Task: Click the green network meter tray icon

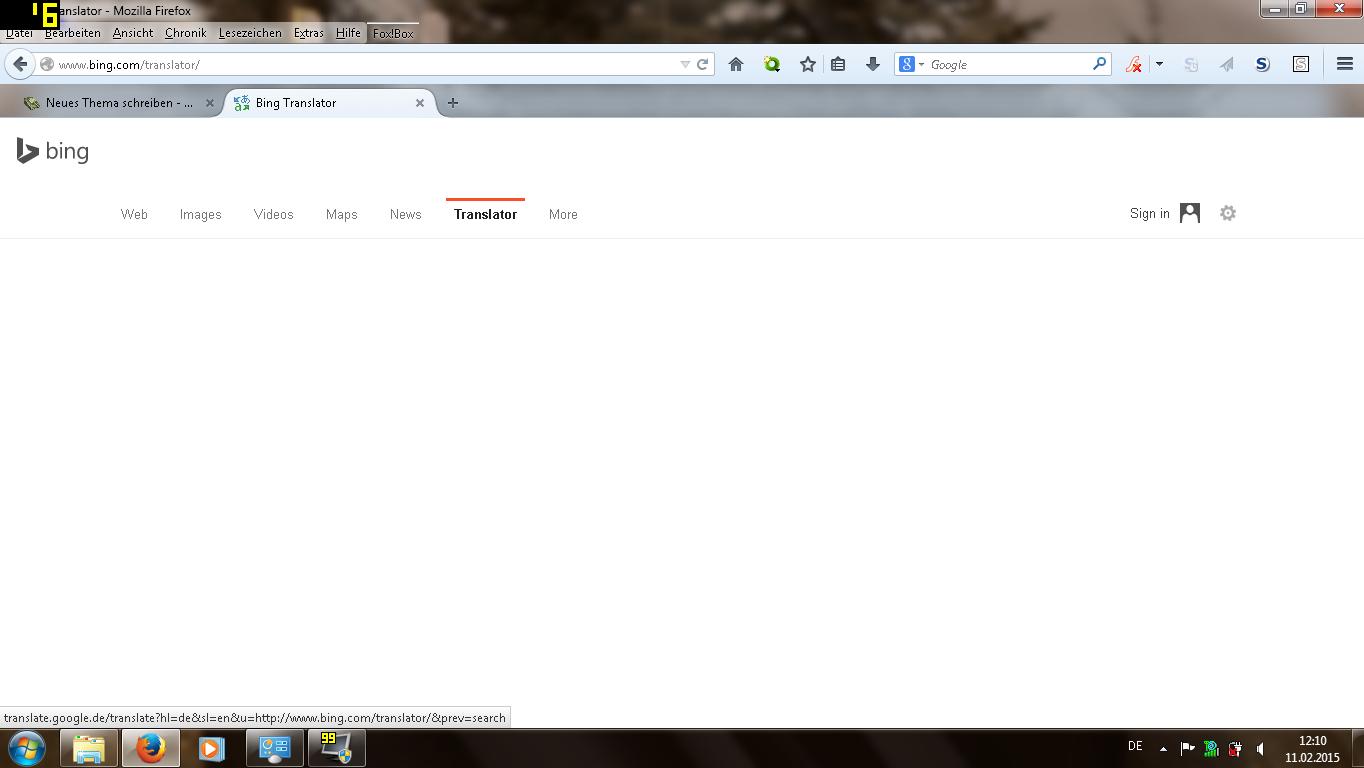Action: coord(1211,748)
